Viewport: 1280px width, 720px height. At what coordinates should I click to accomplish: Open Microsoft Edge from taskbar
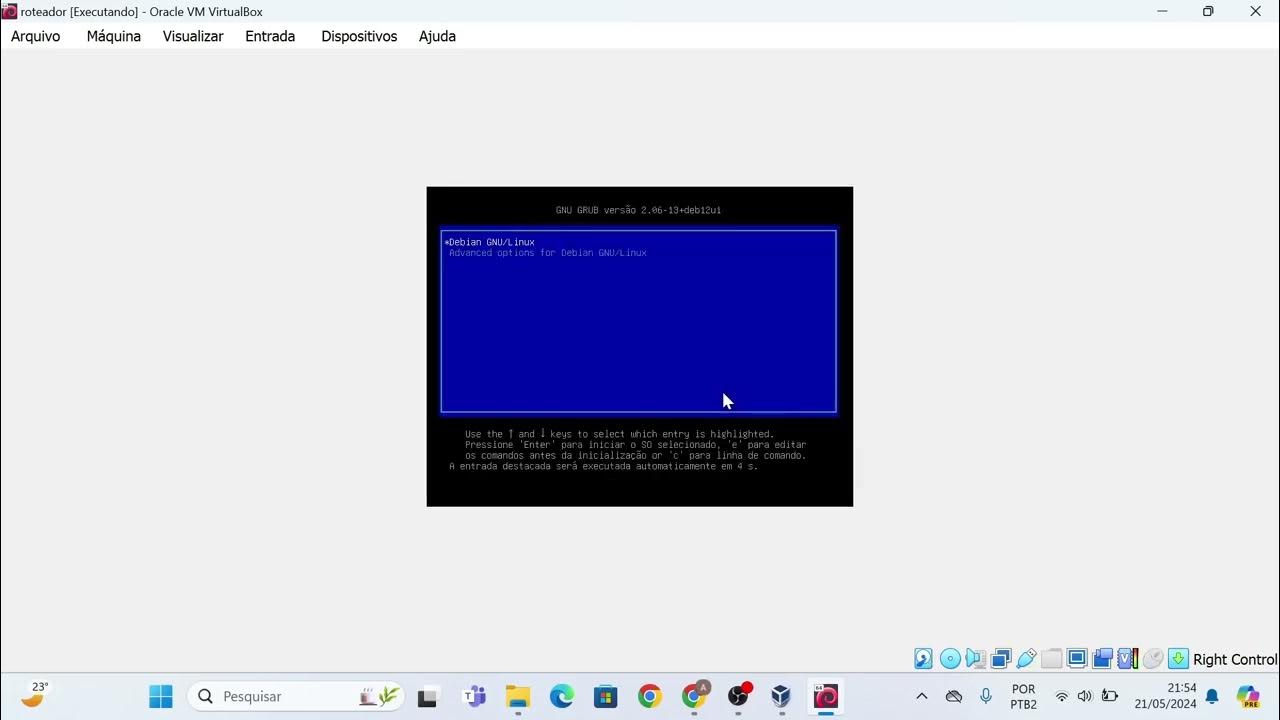pos(561,696)
